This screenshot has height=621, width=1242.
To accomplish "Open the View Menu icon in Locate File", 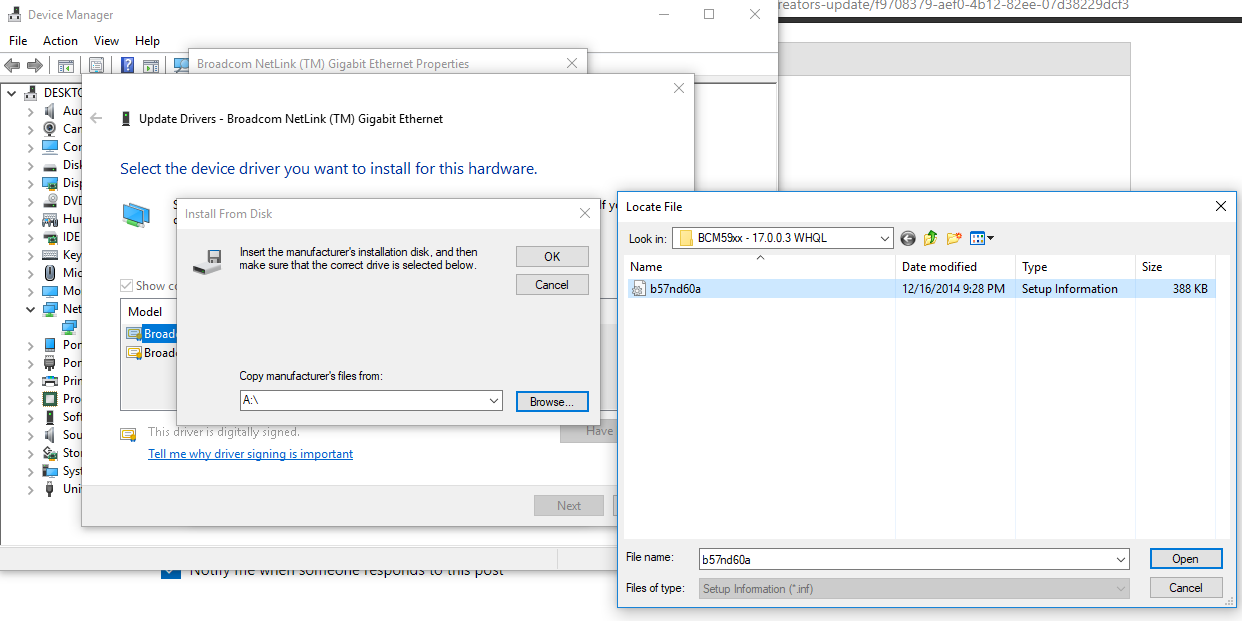I will pyautogui.click(x=981, y=238).
